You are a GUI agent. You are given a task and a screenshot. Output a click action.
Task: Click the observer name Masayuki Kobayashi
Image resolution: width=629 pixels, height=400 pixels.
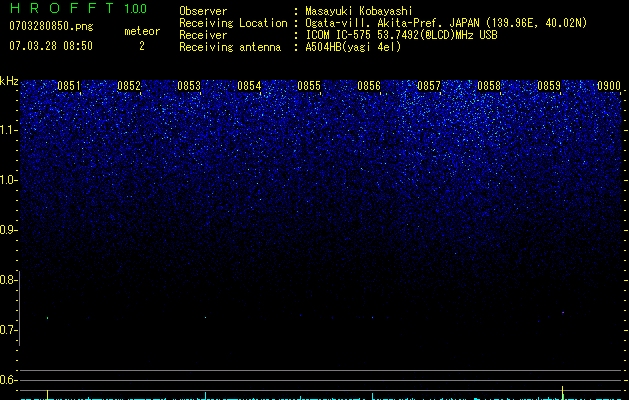pyautogui.click(x=359, y=11)
